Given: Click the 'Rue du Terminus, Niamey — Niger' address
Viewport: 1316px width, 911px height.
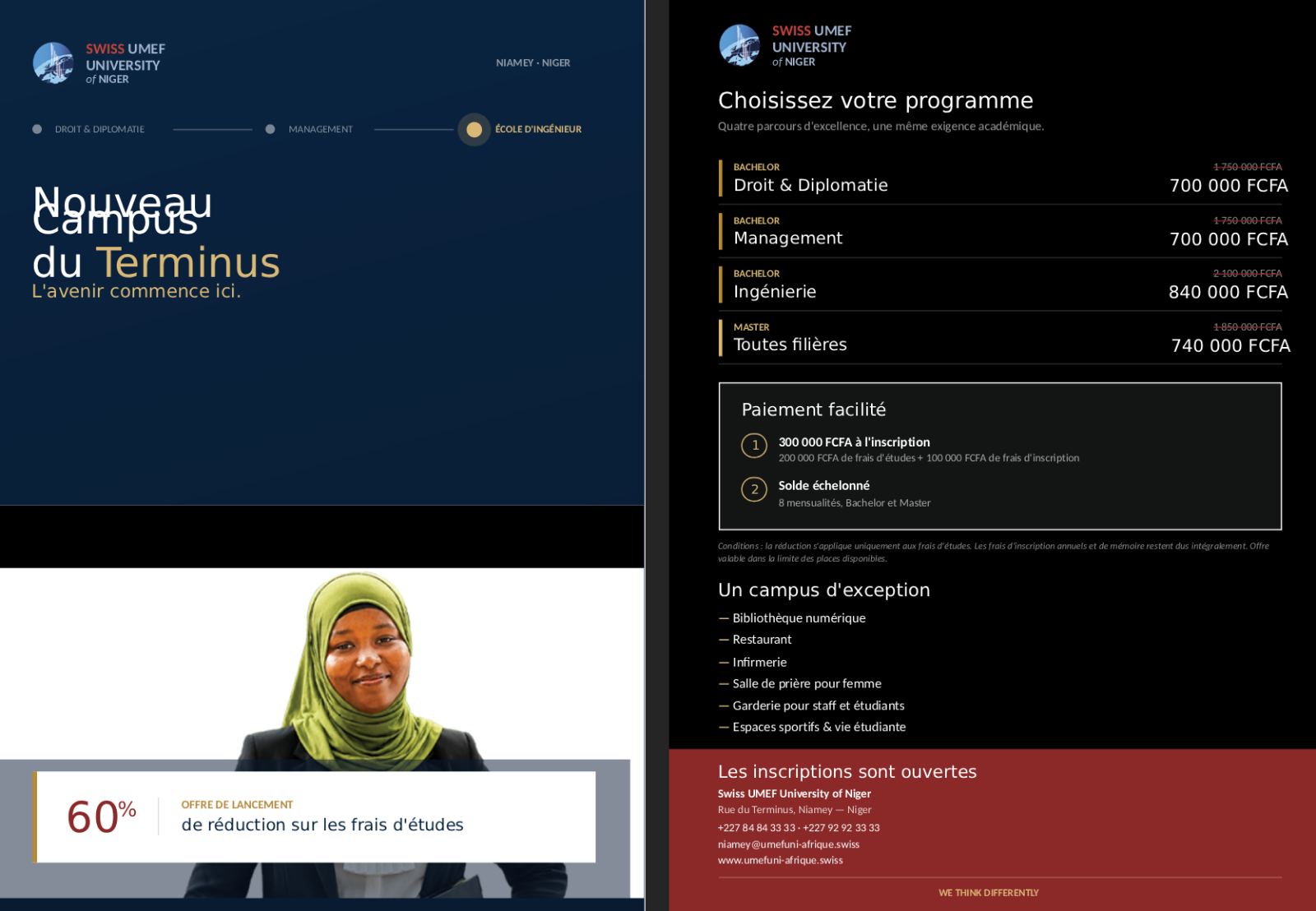Looking at the screenshot, I should (x=795, y=810).
